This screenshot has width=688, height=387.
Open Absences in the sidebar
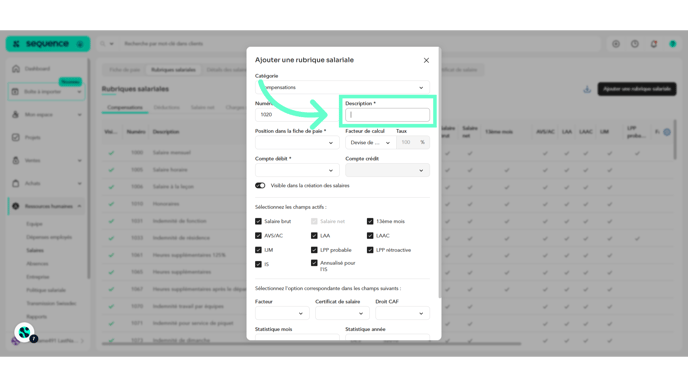[x=37, y=264]
